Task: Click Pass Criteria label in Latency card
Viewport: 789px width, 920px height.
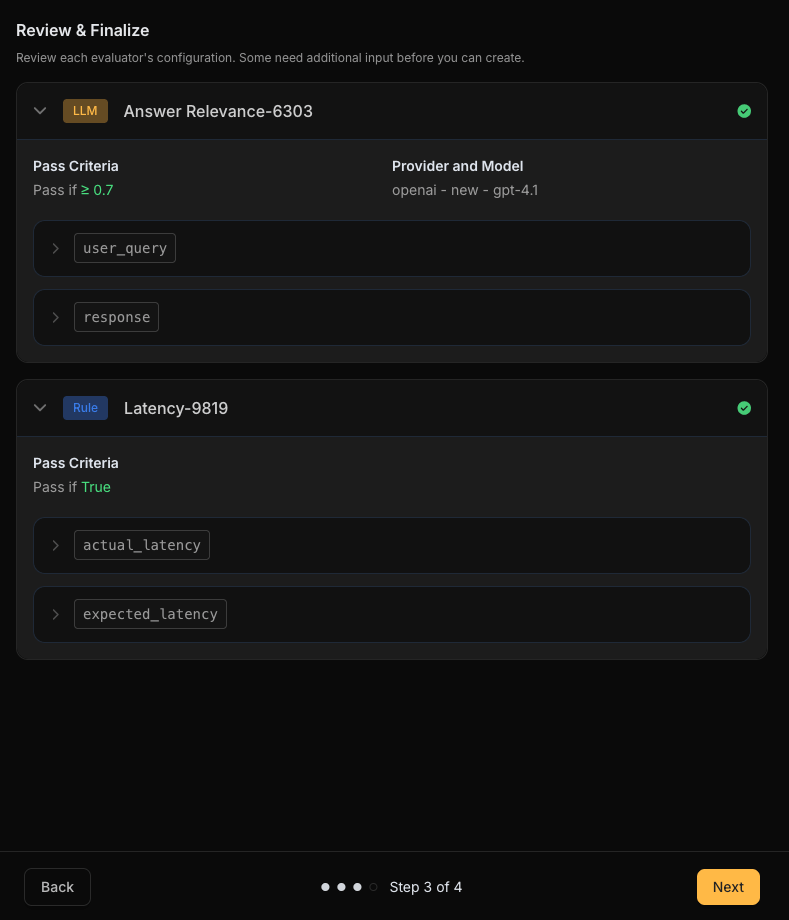Action: pyautogui.click(x=76, y=463)
